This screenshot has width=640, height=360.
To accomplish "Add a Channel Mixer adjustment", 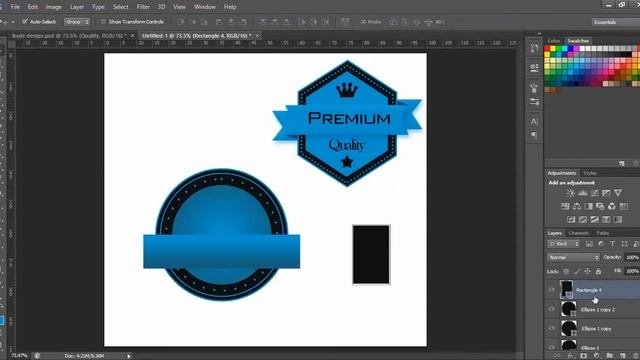I will (612, 206).
